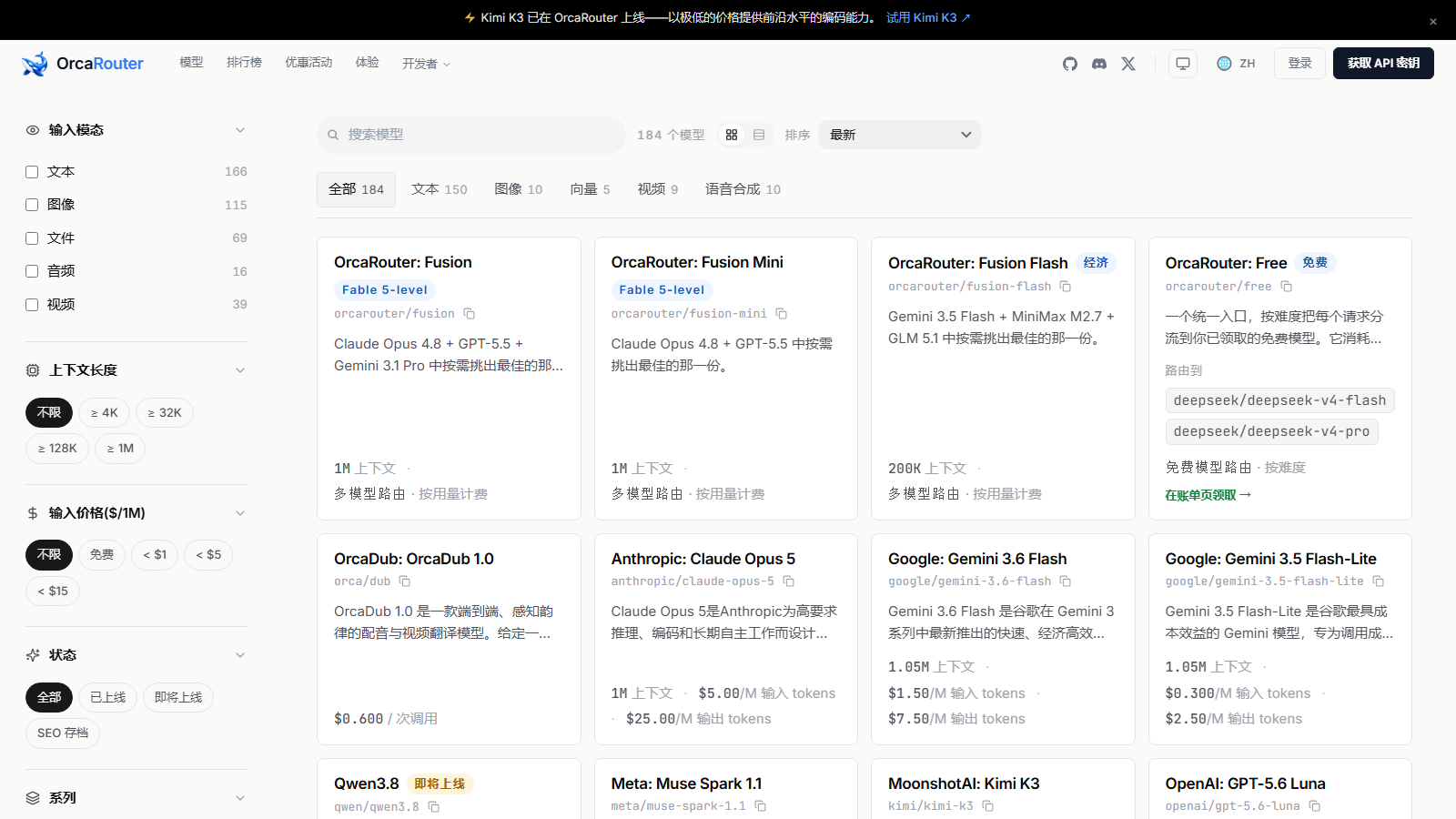Click the OrcaRouter logo
Viewport: 1456px width, 819px height.
(x=83, y=64)
